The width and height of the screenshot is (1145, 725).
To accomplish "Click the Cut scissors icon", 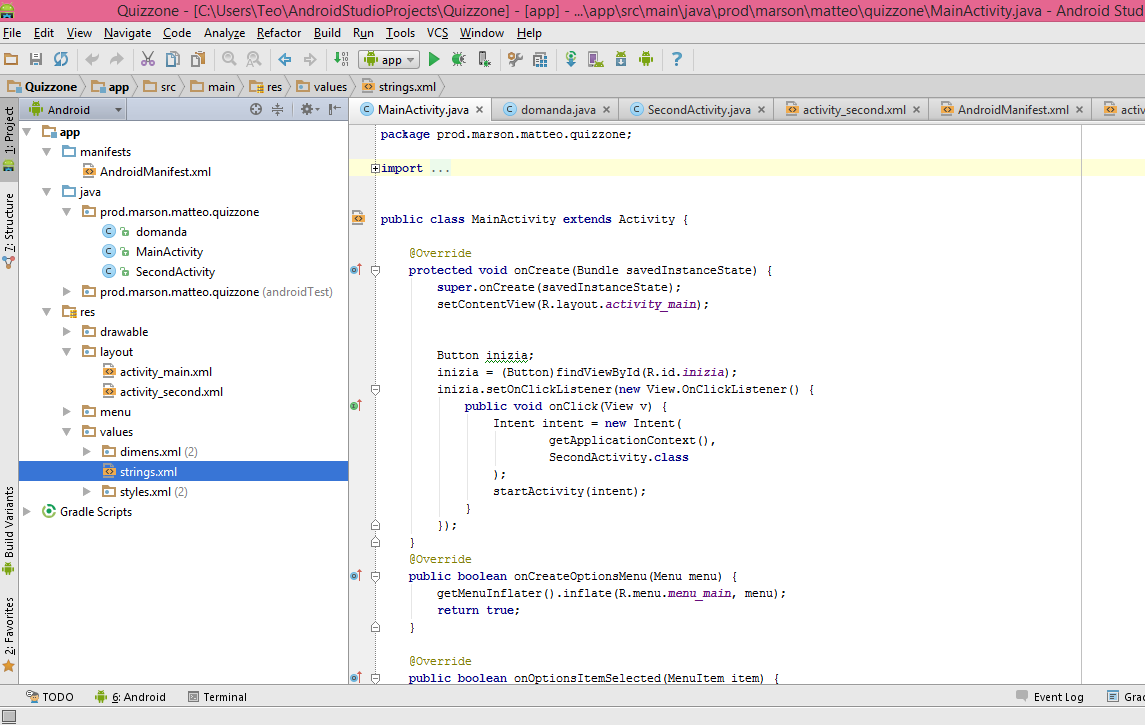I will pos(148,59).
